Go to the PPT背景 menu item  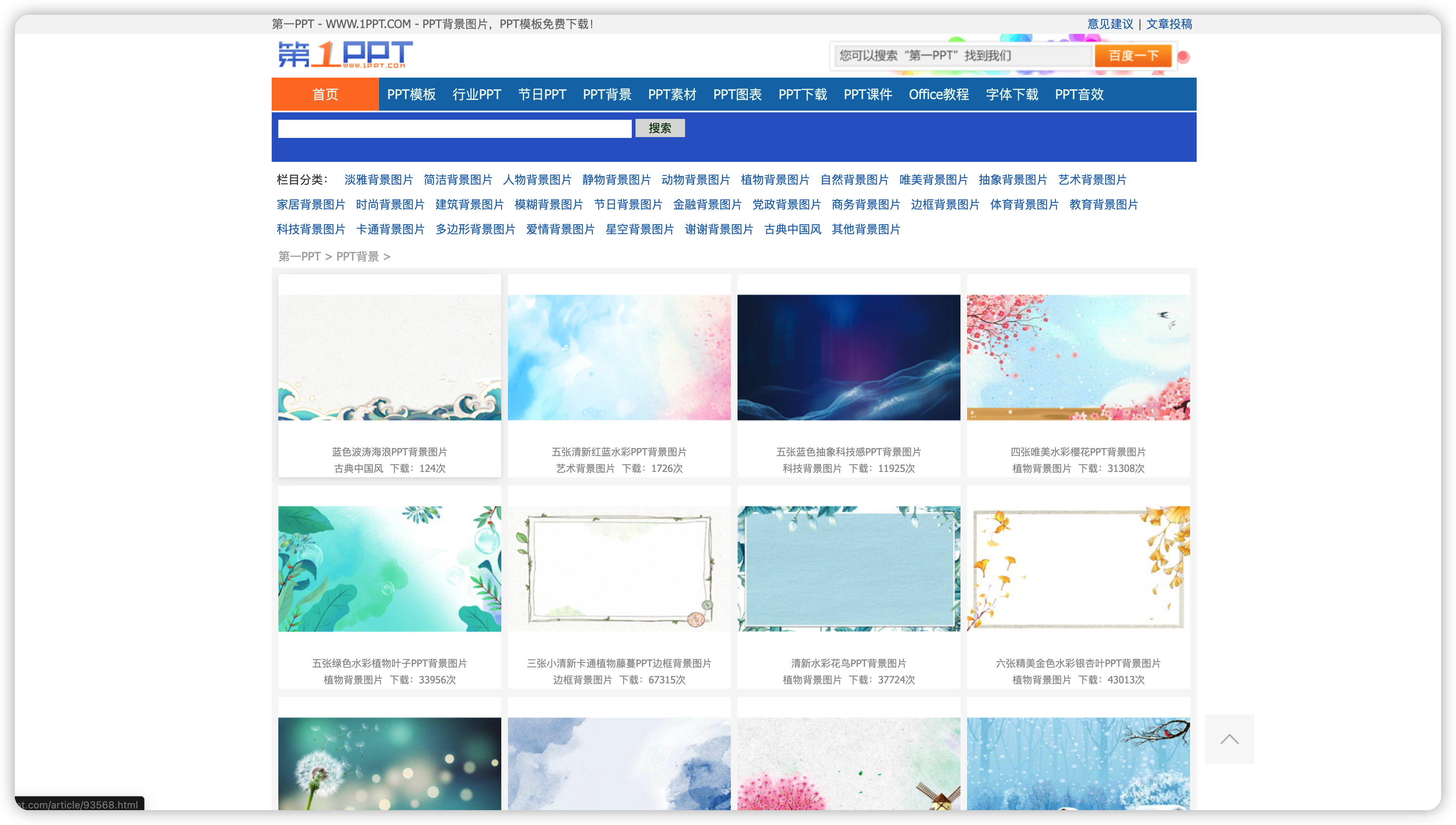tap(607, 94)
